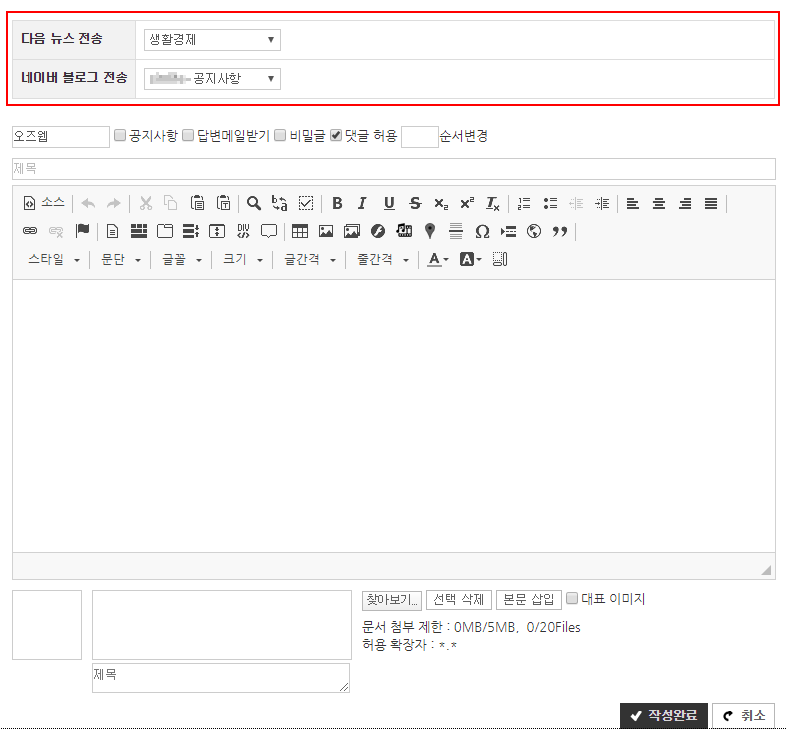787x729 pixels.
Task: Click the 찾아보기 browse button
Action: point(392,600)
